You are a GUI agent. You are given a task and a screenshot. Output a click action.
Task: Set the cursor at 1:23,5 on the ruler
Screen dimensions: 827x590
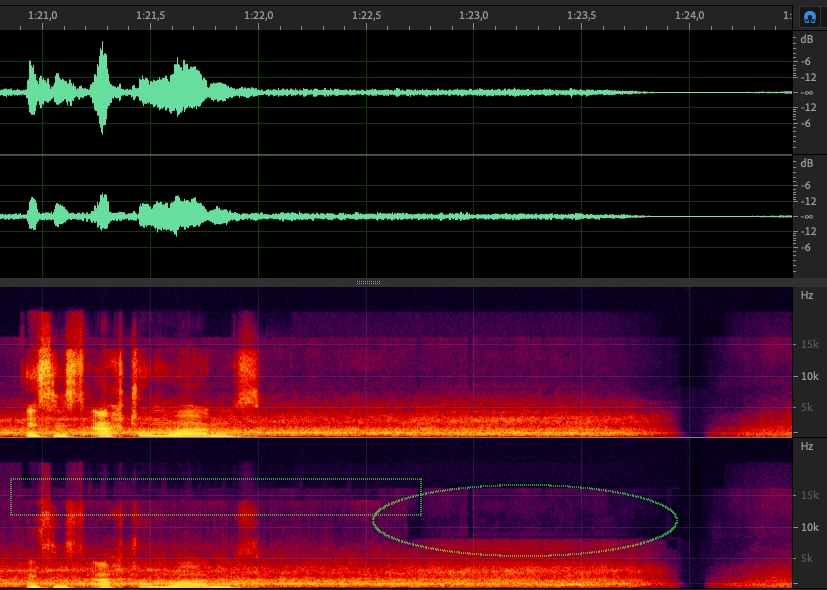click(x=582, y=15)
